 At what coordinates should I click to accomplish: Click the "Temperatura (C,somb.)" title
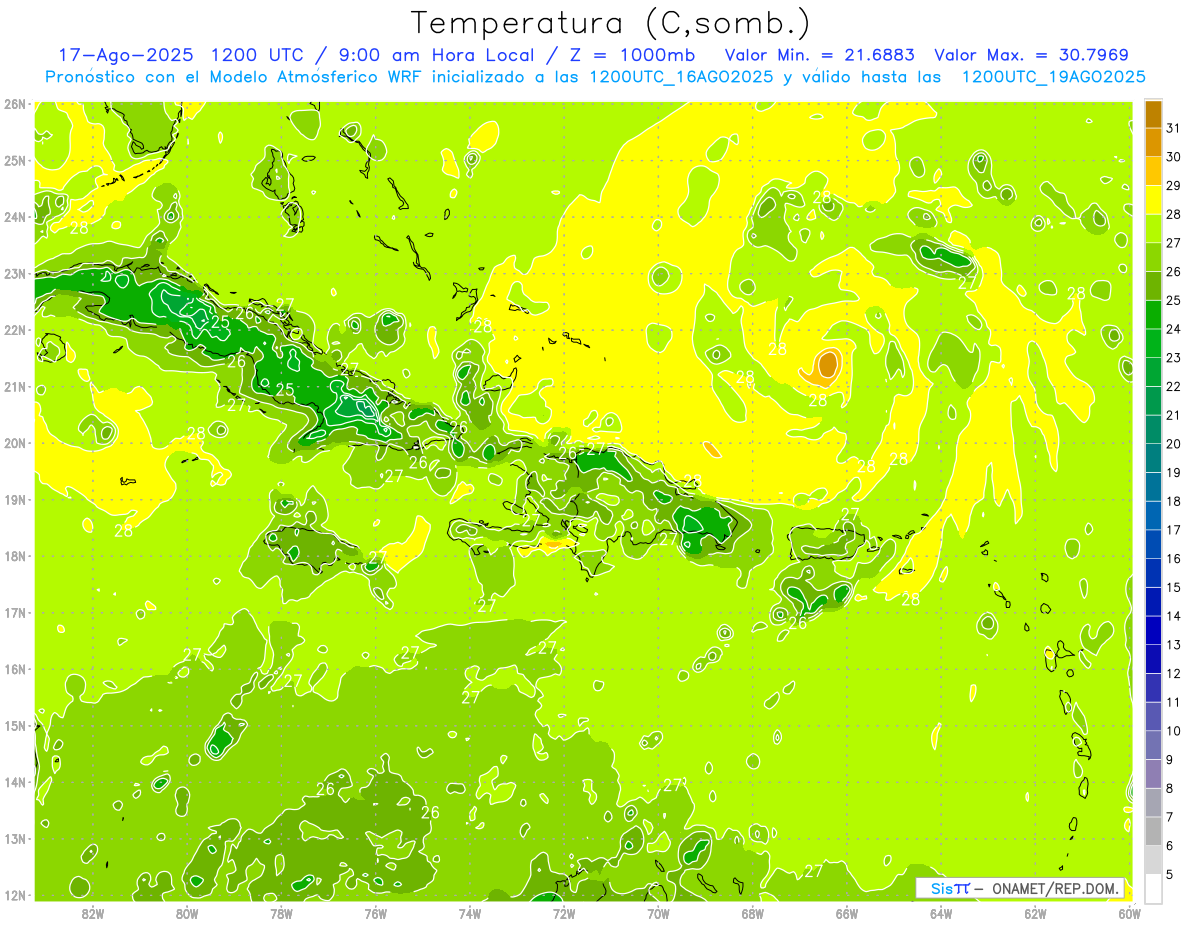[610, 23]
